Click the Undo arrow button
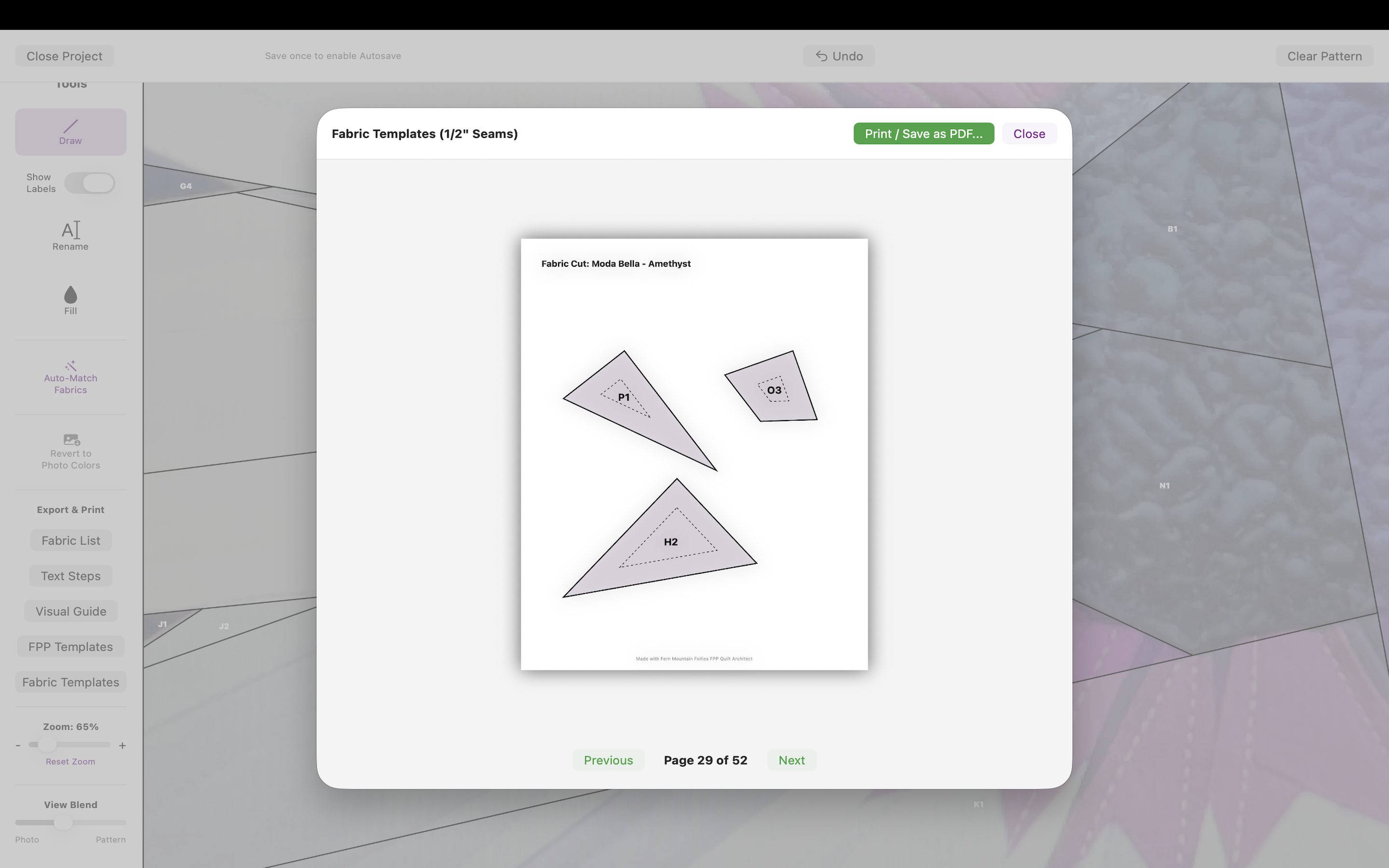 tap(839, 56)
